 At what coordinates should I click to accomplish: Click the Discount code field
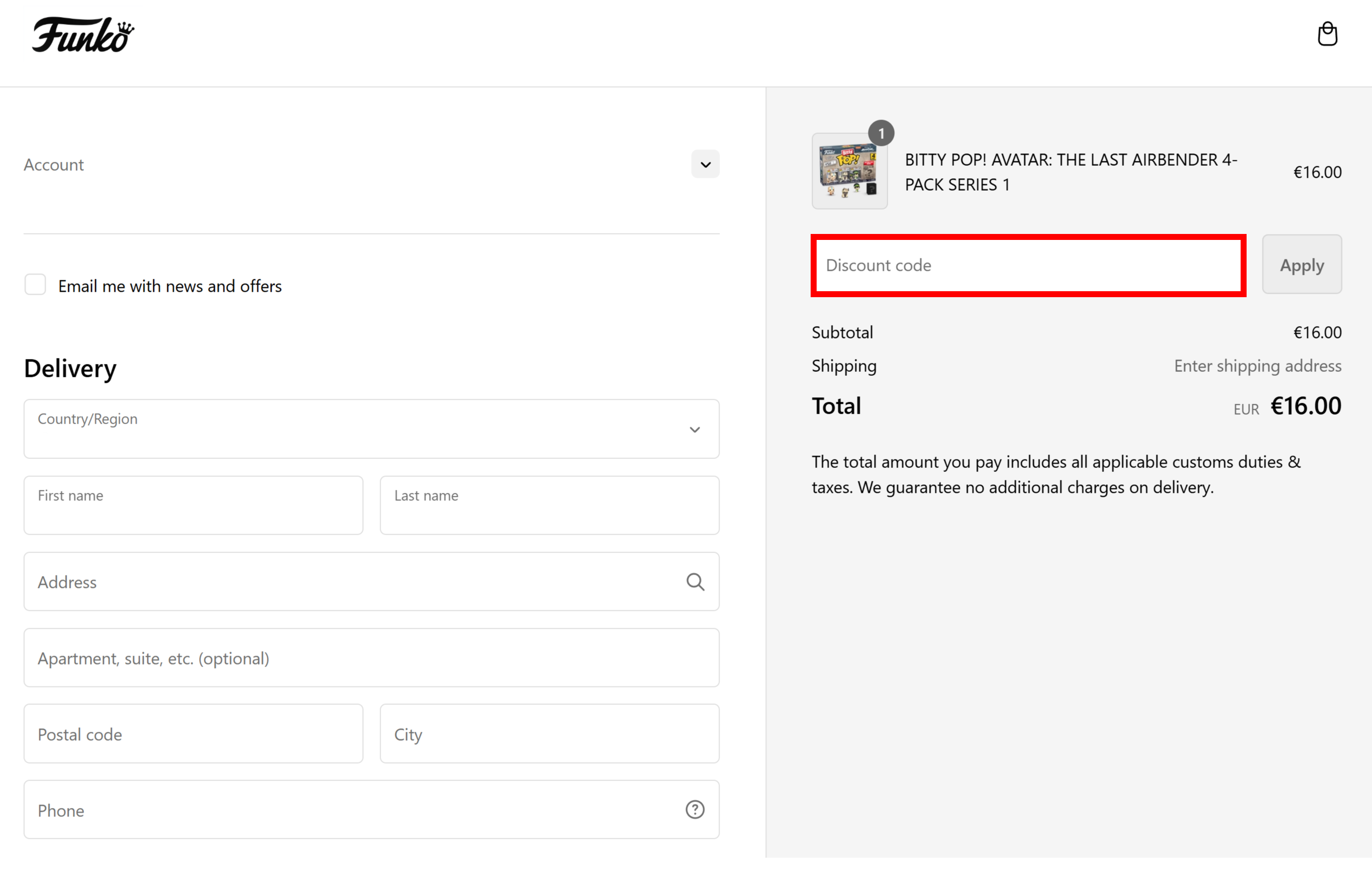(1029, 265)
